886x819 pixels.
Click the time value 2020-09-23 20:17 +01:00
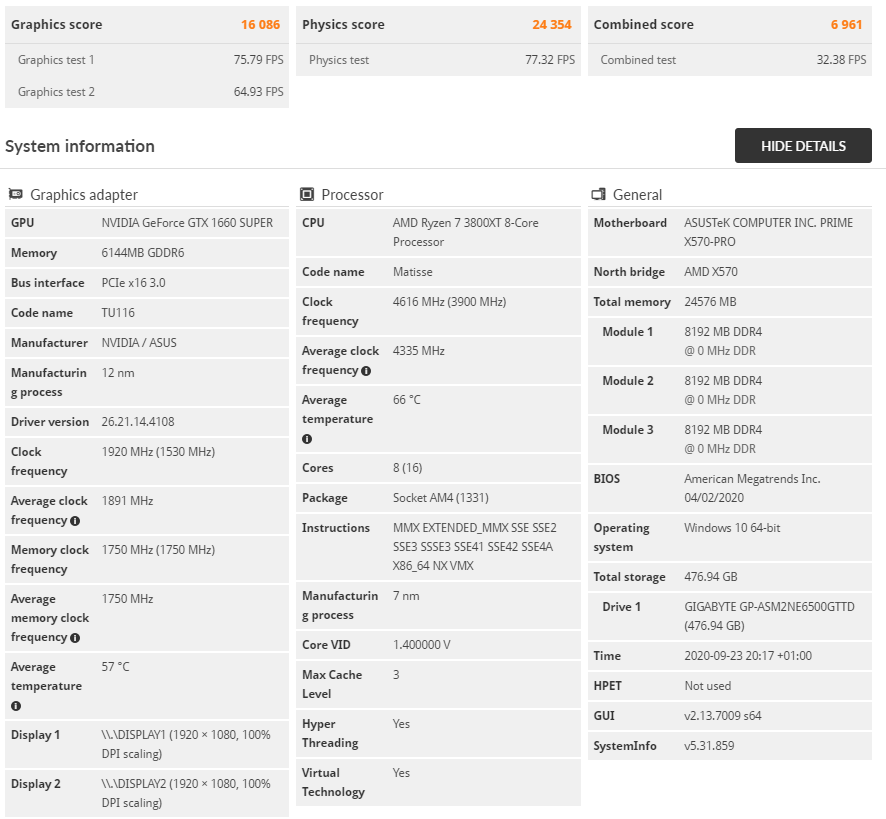pyautogui.click(x=748, y=656)
